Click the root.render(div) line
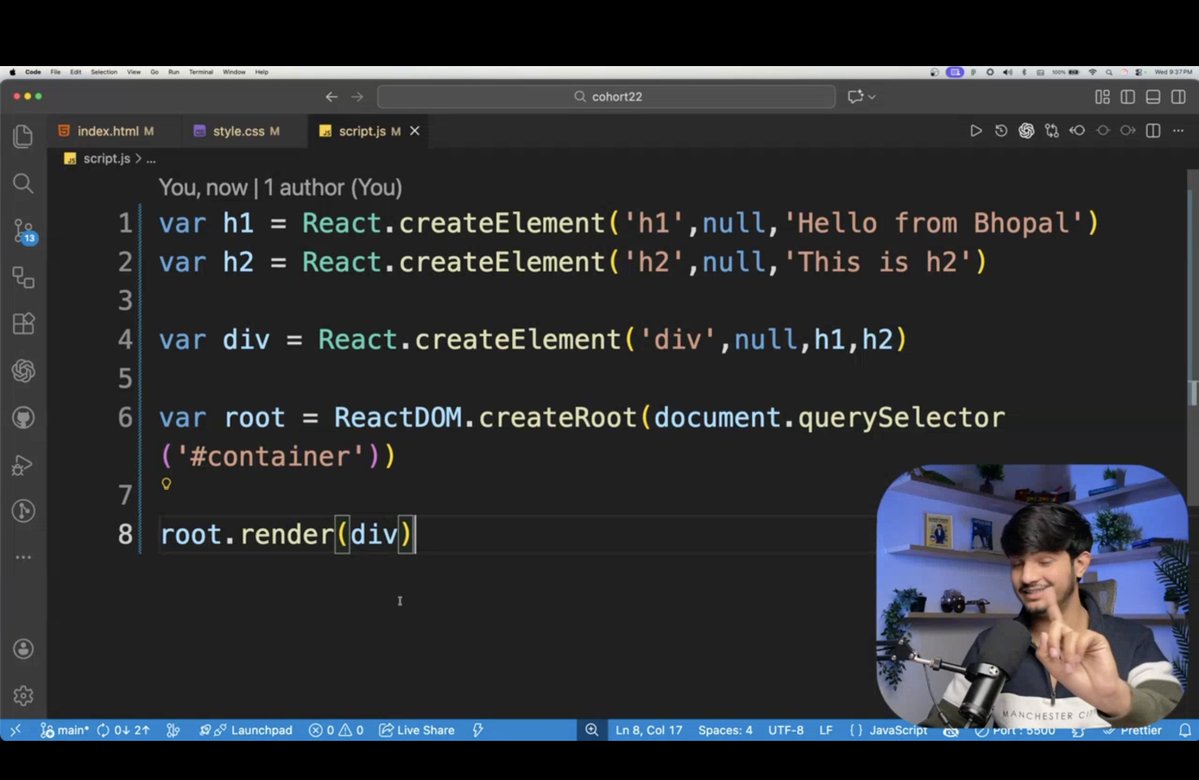The image size is (1199, 780). point(286,534)
